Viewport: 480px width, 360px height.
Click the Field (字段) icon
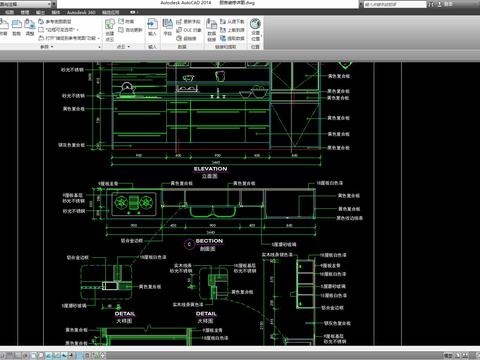pyautogui.click(x=167, y=27)
